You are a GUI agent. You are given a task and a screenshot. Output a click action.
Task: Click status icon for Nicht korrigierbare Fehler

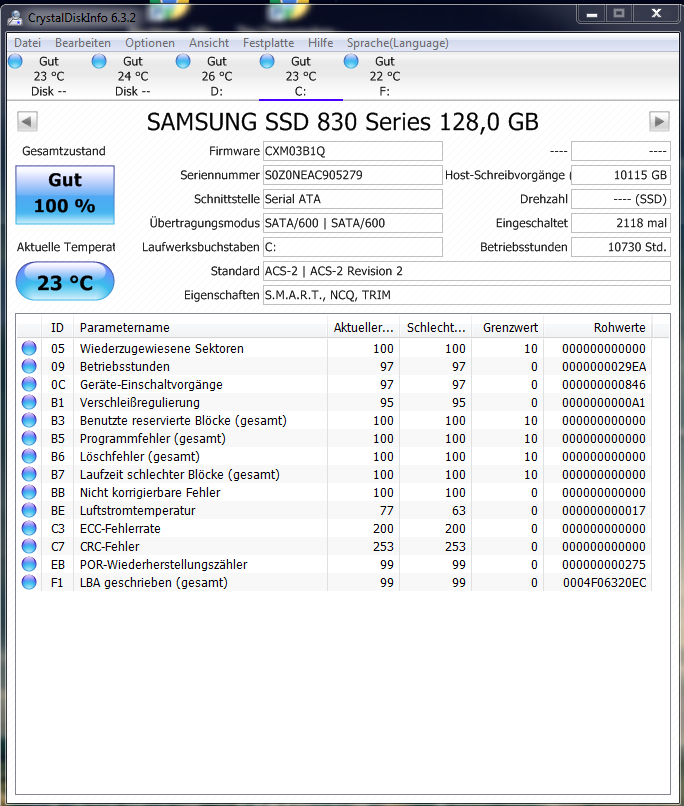tap(29, 492)
